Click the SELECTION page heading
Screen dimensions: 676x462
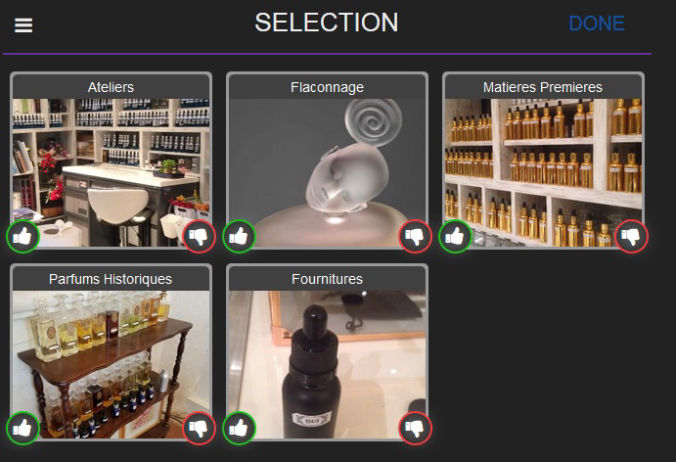(326, 22)
